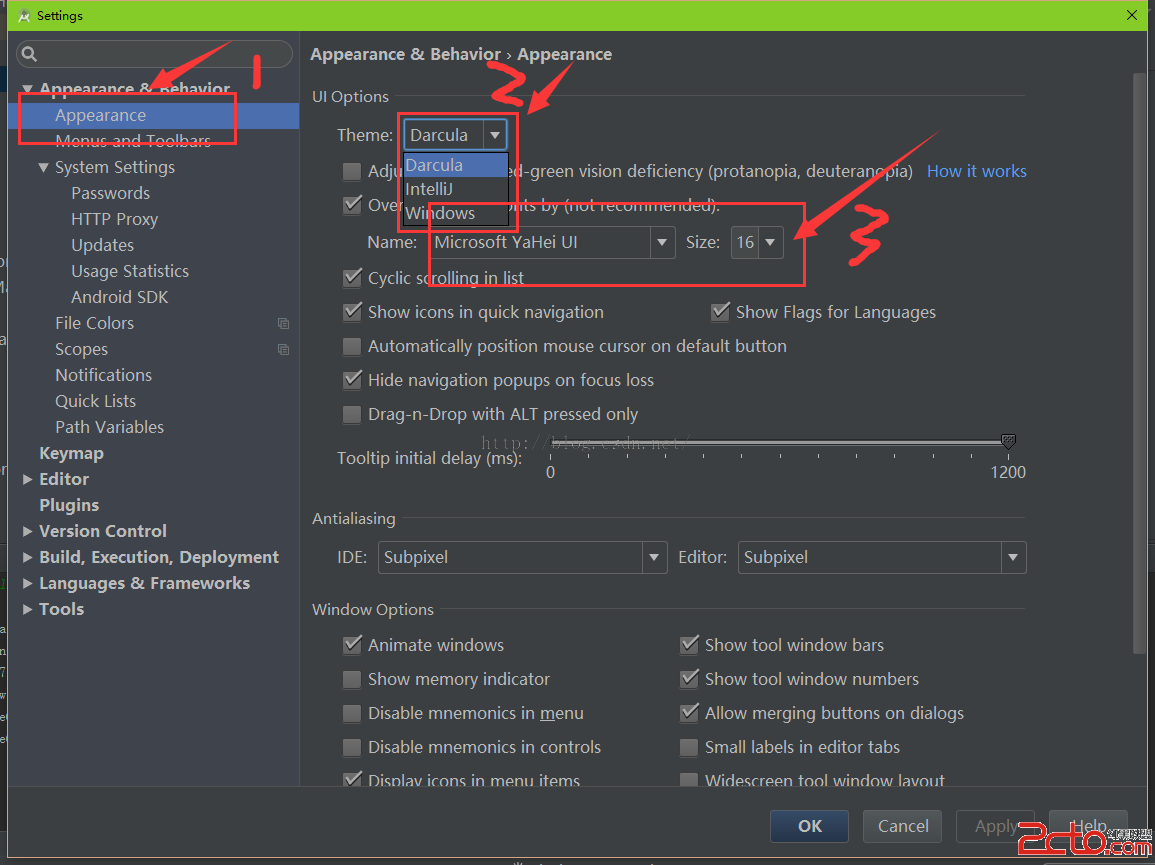Open the IDE antialiasing dropdown
The height and width of the screenshot is (865, 1155).
[653, 558]
